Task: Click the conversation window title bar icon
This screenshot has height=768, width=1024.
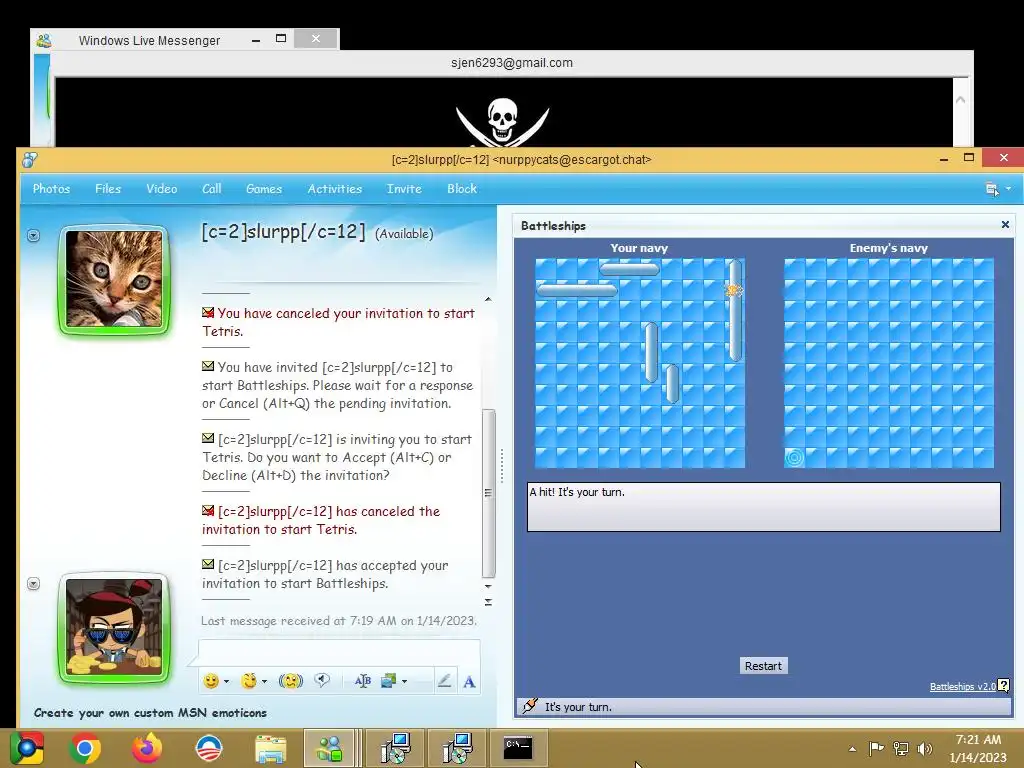Action: [x=29, y=159]
